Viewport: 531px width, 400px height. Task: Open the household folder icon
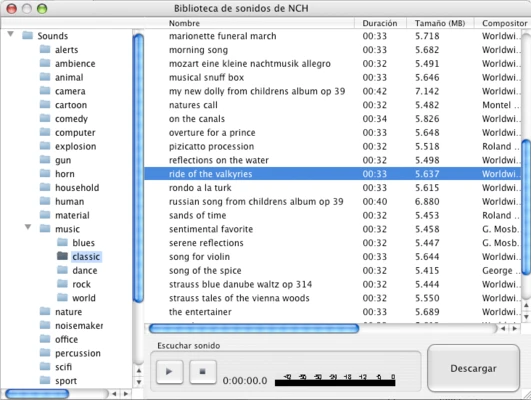45,187
